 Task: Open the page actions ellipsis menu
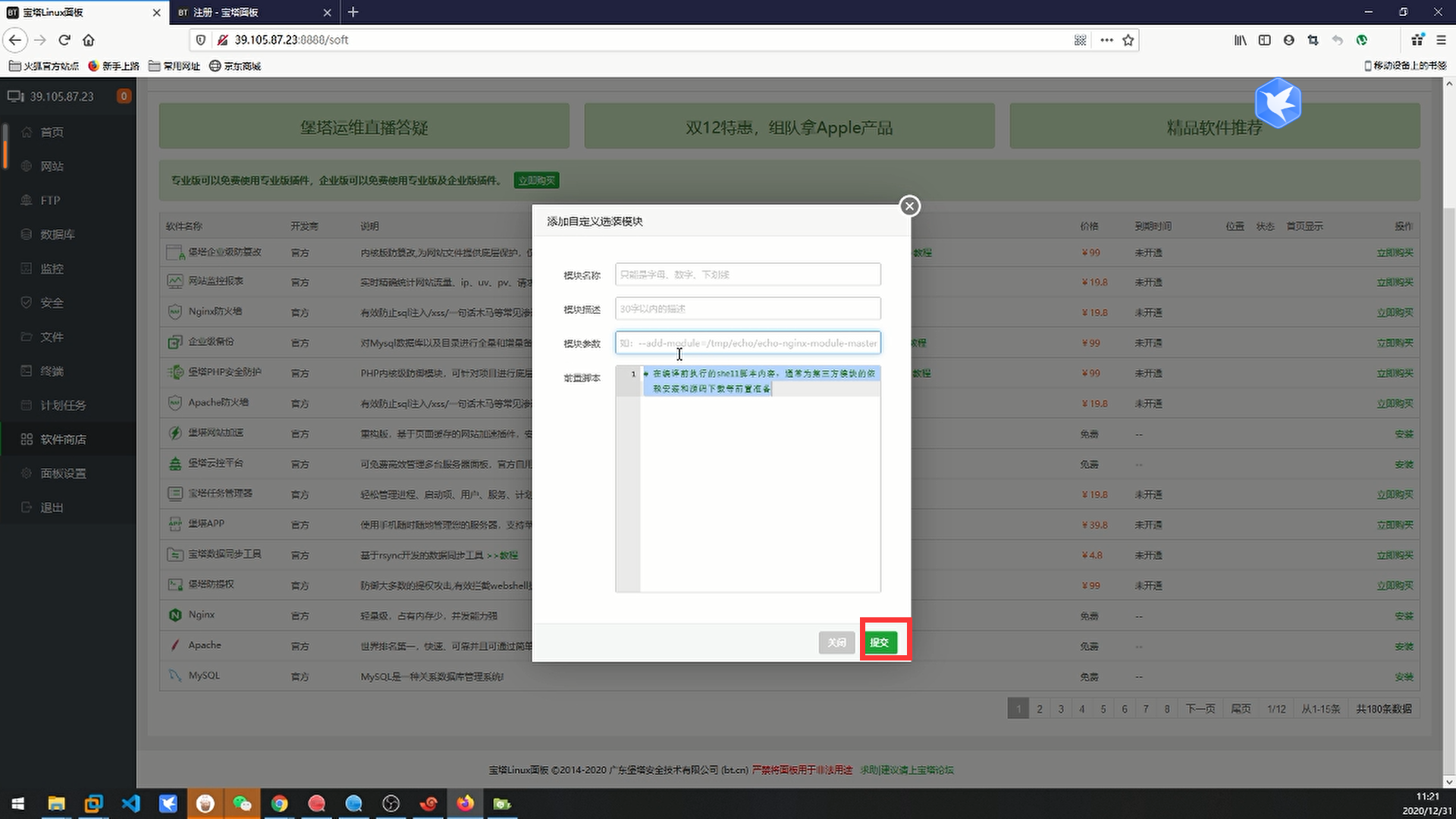pos(1106,40)
